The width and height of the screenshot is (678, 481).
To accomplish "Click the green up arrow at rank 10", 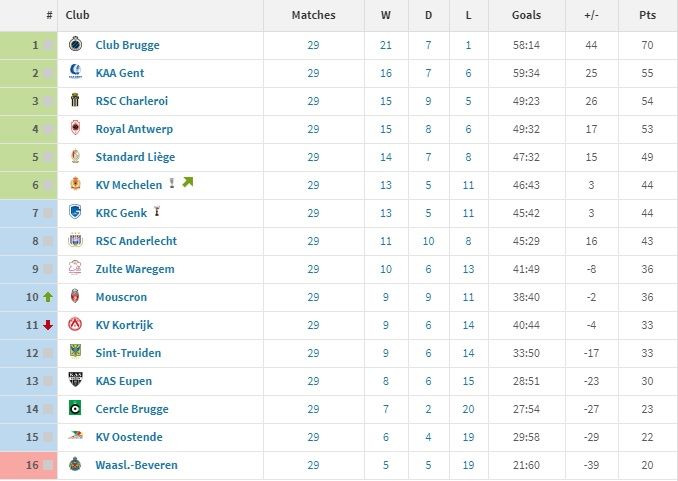I will click(x=48, y=297).
